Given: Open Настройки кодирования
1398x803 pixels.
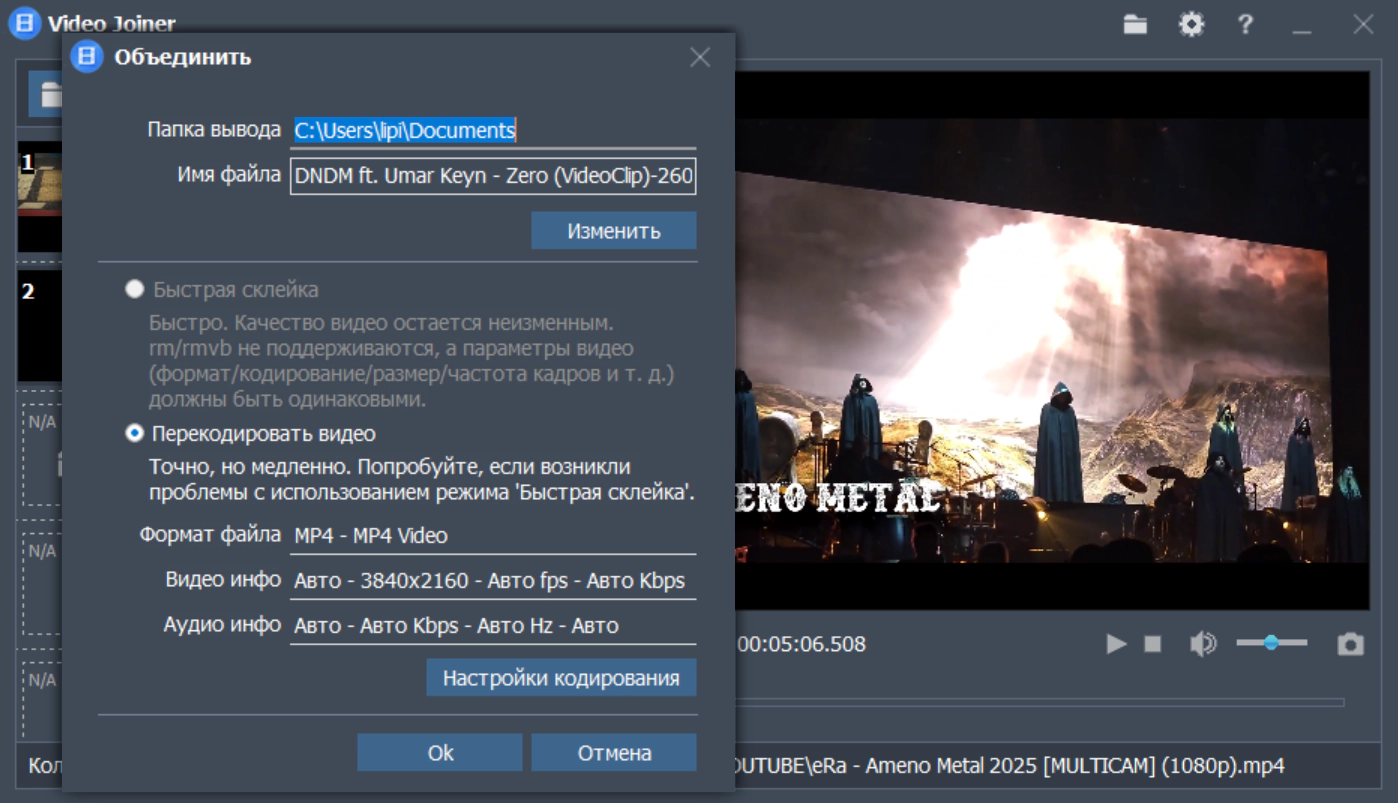Looking at the screenshot, I should 561,678.
